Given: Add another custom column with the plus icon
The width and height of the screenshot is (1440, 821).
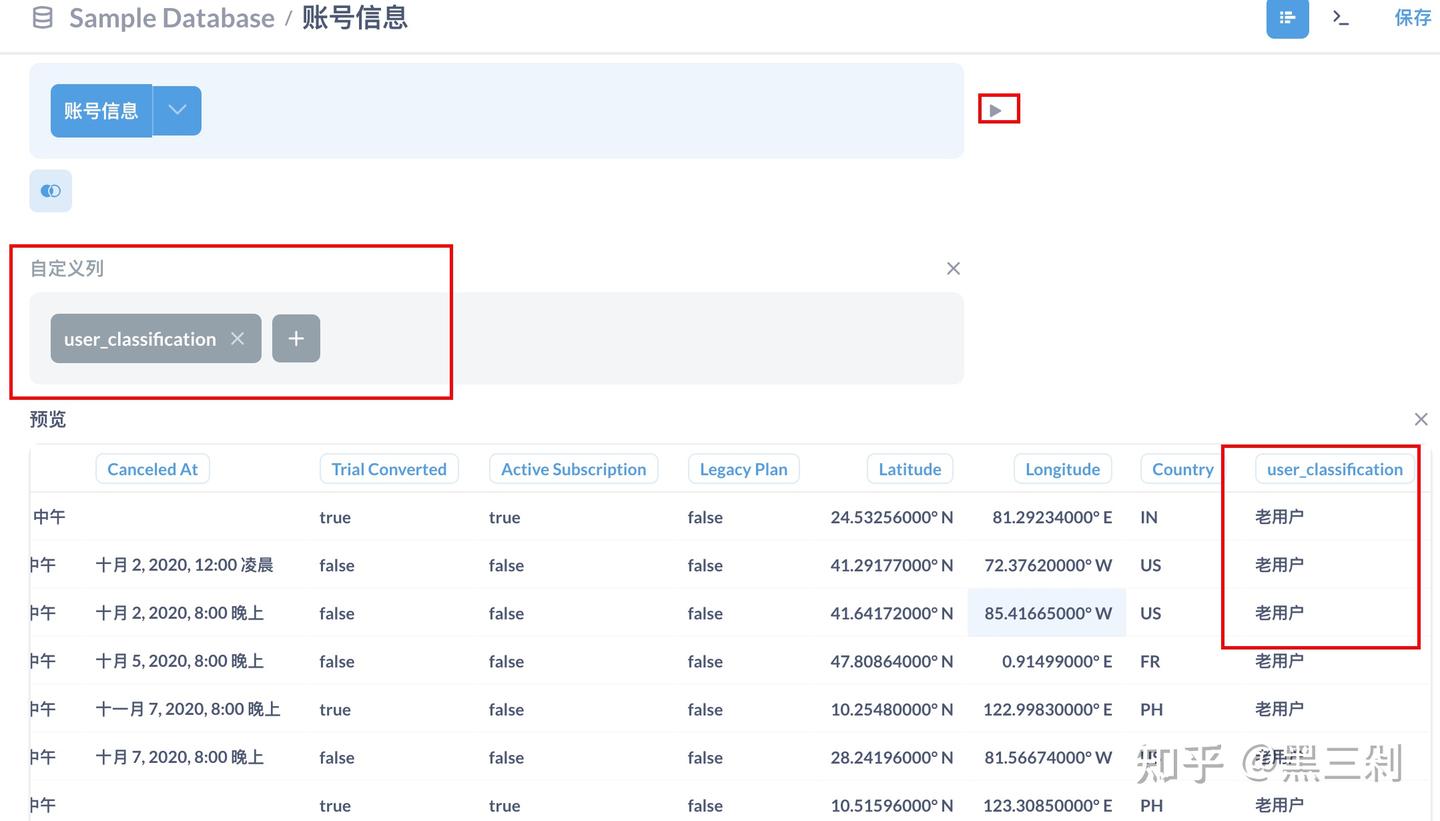Looking at the screenshot, I should click(x=296, y=338).
